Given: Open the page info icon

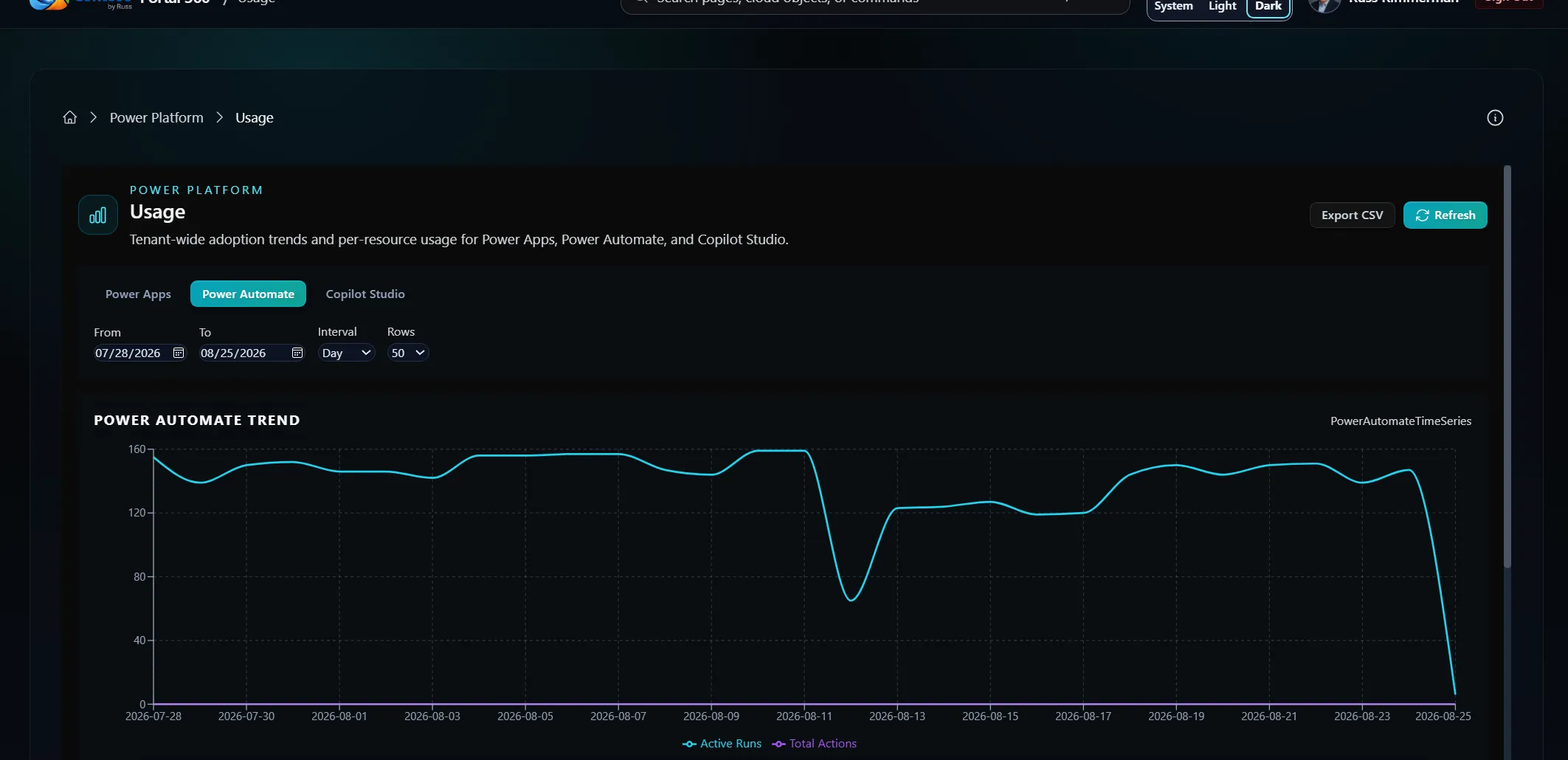Looking at the screenshot, I should (x=1495, y=118).
